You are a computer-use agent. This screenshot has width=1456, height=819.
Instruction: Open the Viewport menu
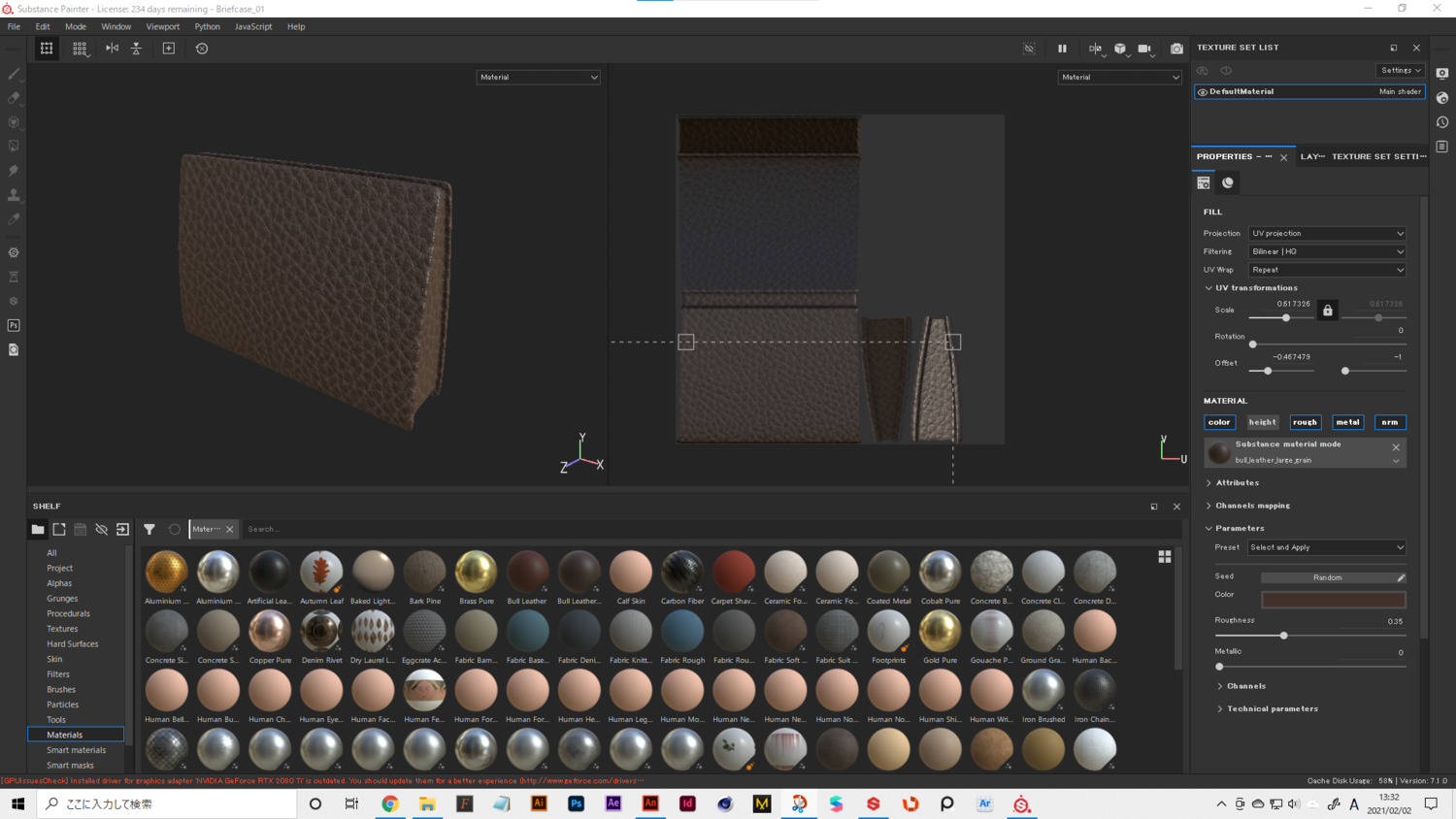(x=162, y=26)
